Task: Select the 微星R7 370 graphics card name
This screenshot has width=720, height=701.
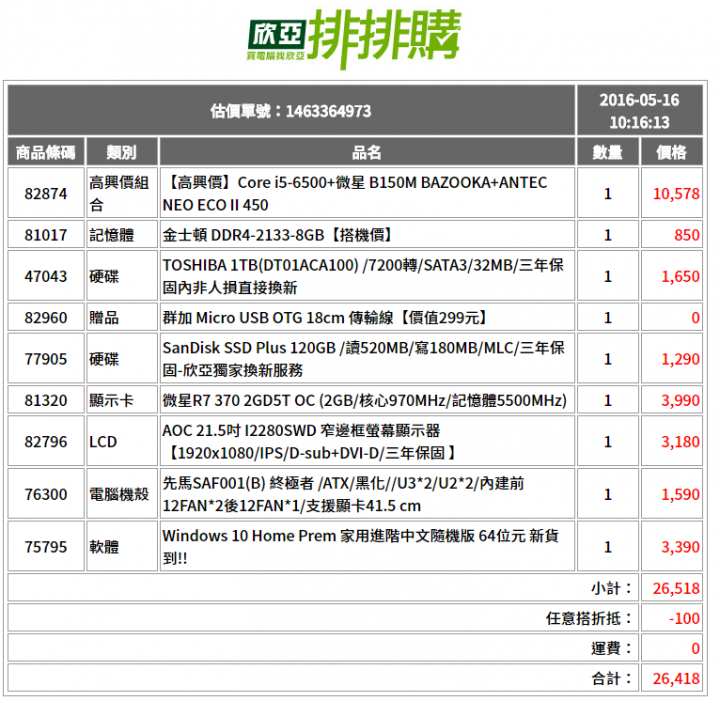Action: coord(365,400)
